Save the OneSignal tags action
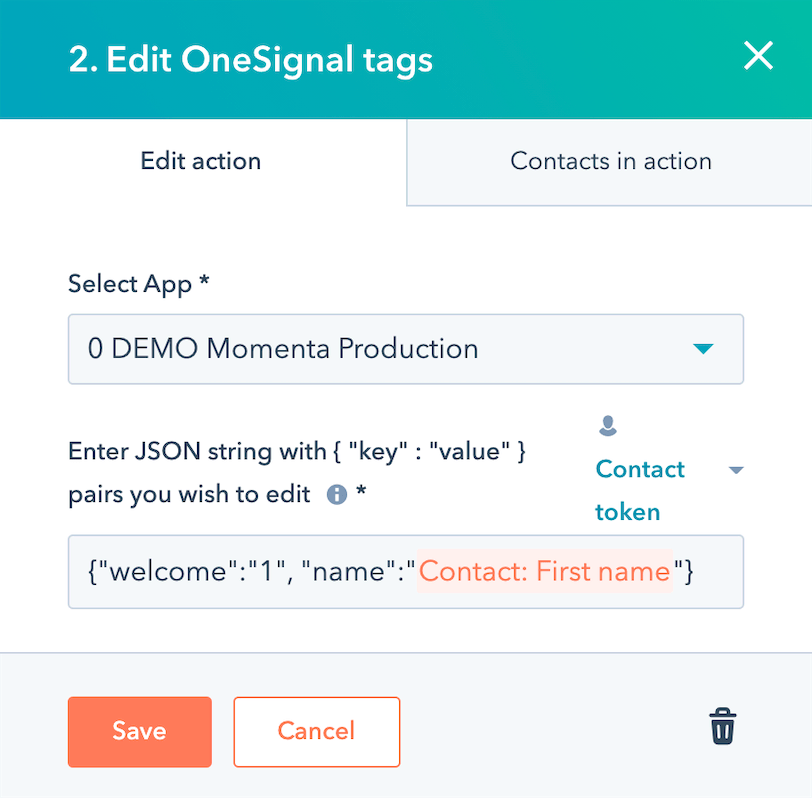Image resolution: width=812 pixels, height=798 pixels. click(x=139, y=731)
